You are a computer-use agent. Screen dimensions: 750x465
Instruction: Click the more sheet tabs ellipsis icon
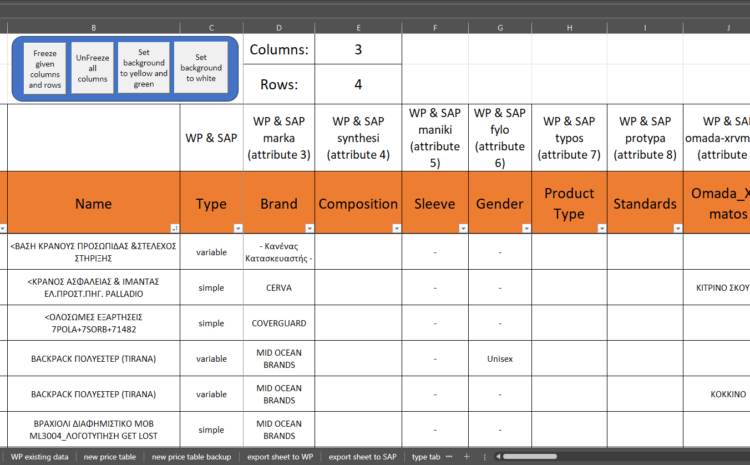coord(449,456)
